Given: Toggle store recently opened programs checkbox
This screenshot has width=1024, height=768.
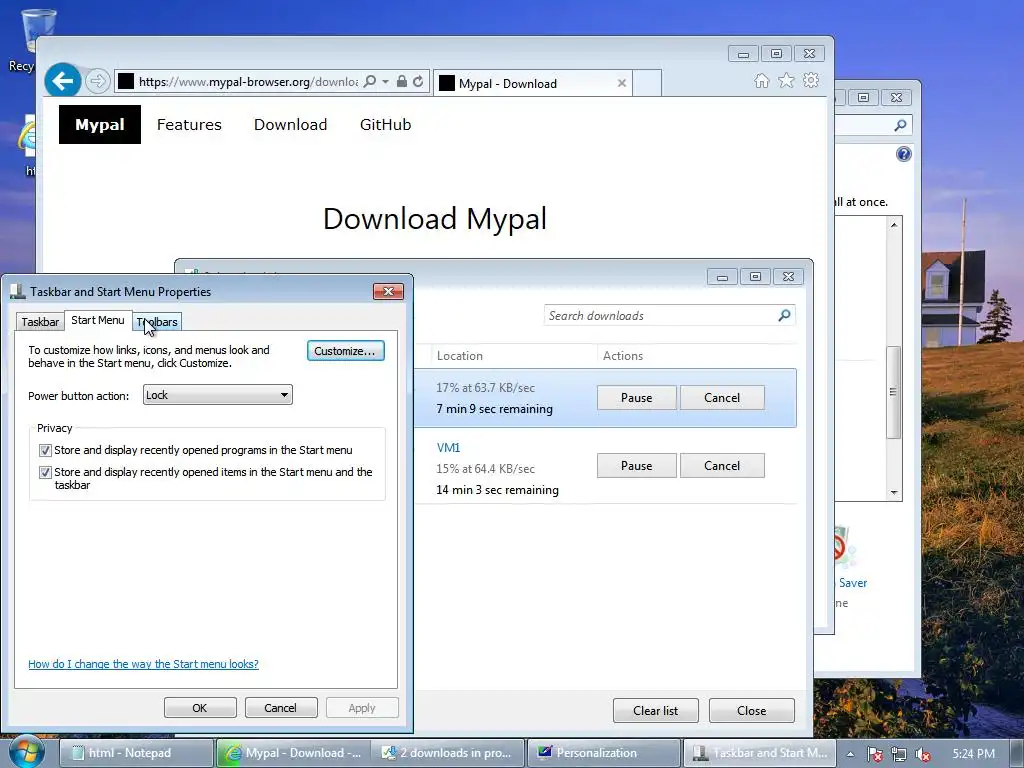Looking at the screenshot, I should [45, 450].
